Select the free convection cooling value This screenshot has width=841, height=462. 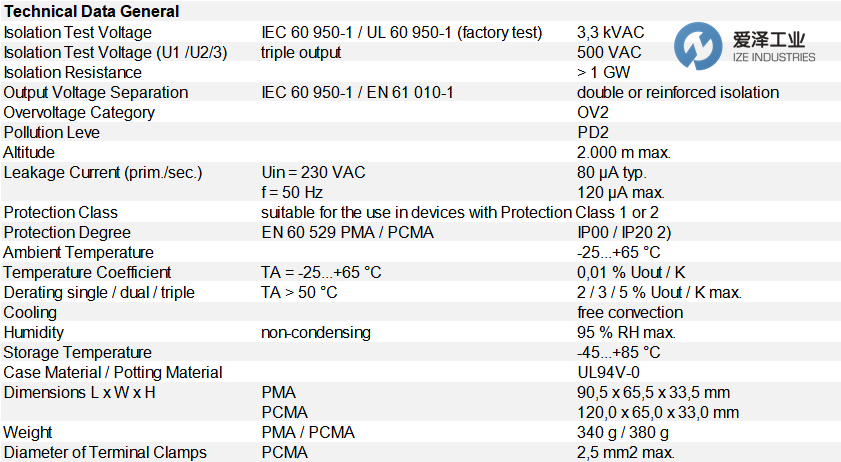tap(630, 312)
